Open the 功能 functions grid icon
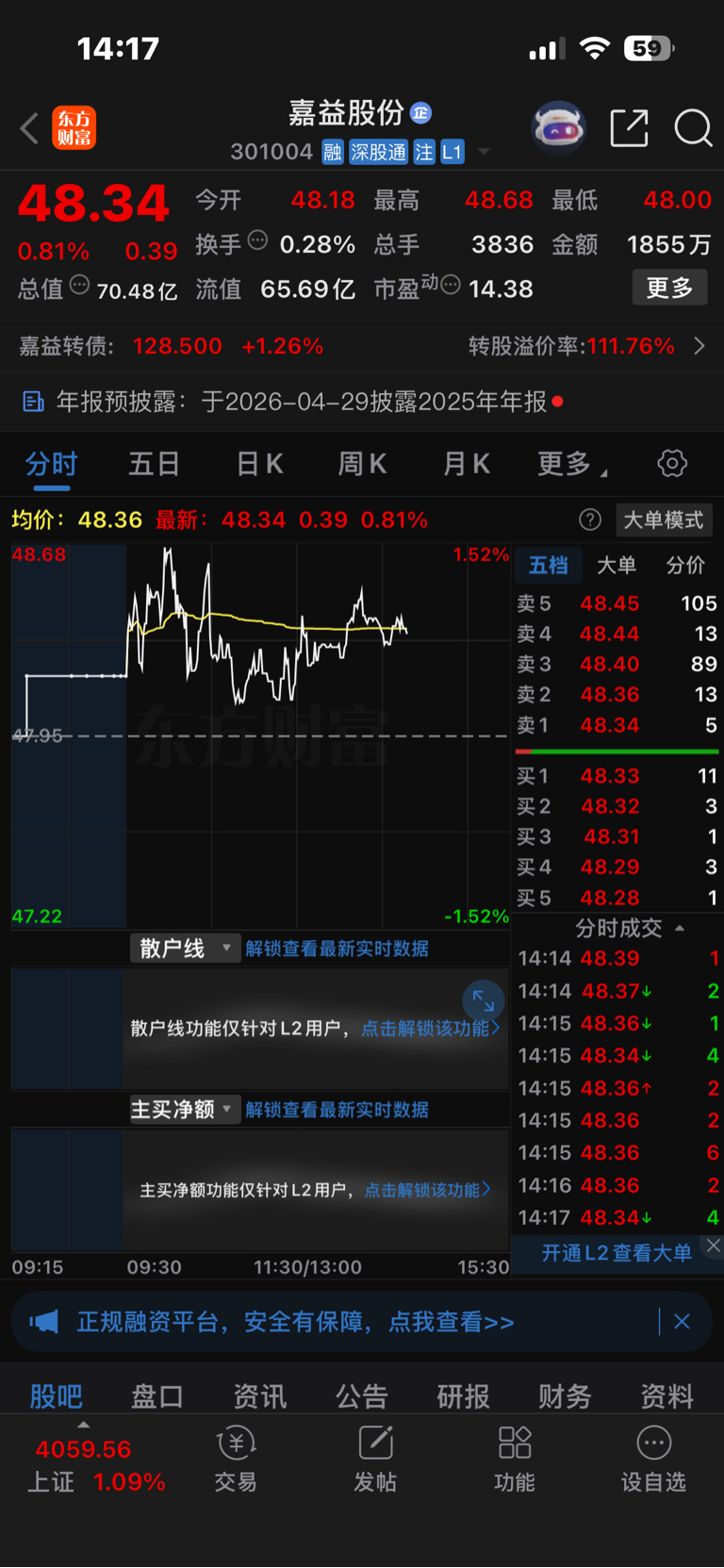724x1568 pixels. 515,1461
